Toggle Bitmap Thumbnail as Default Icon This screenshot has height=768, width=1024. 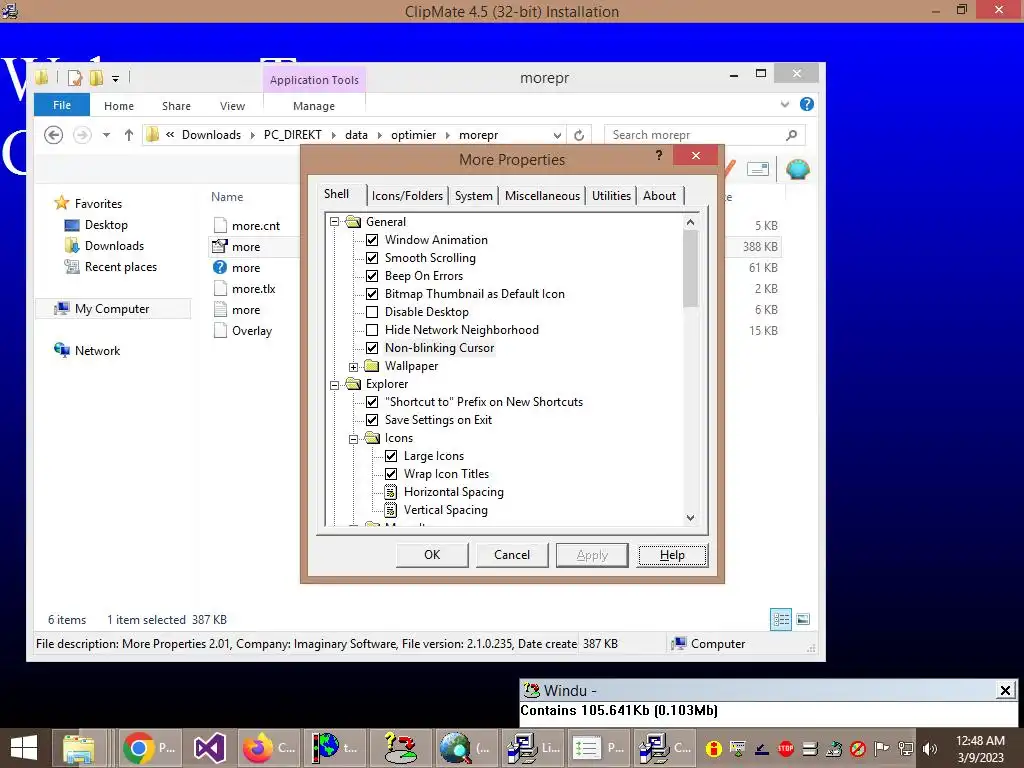(x=372, y=294)
